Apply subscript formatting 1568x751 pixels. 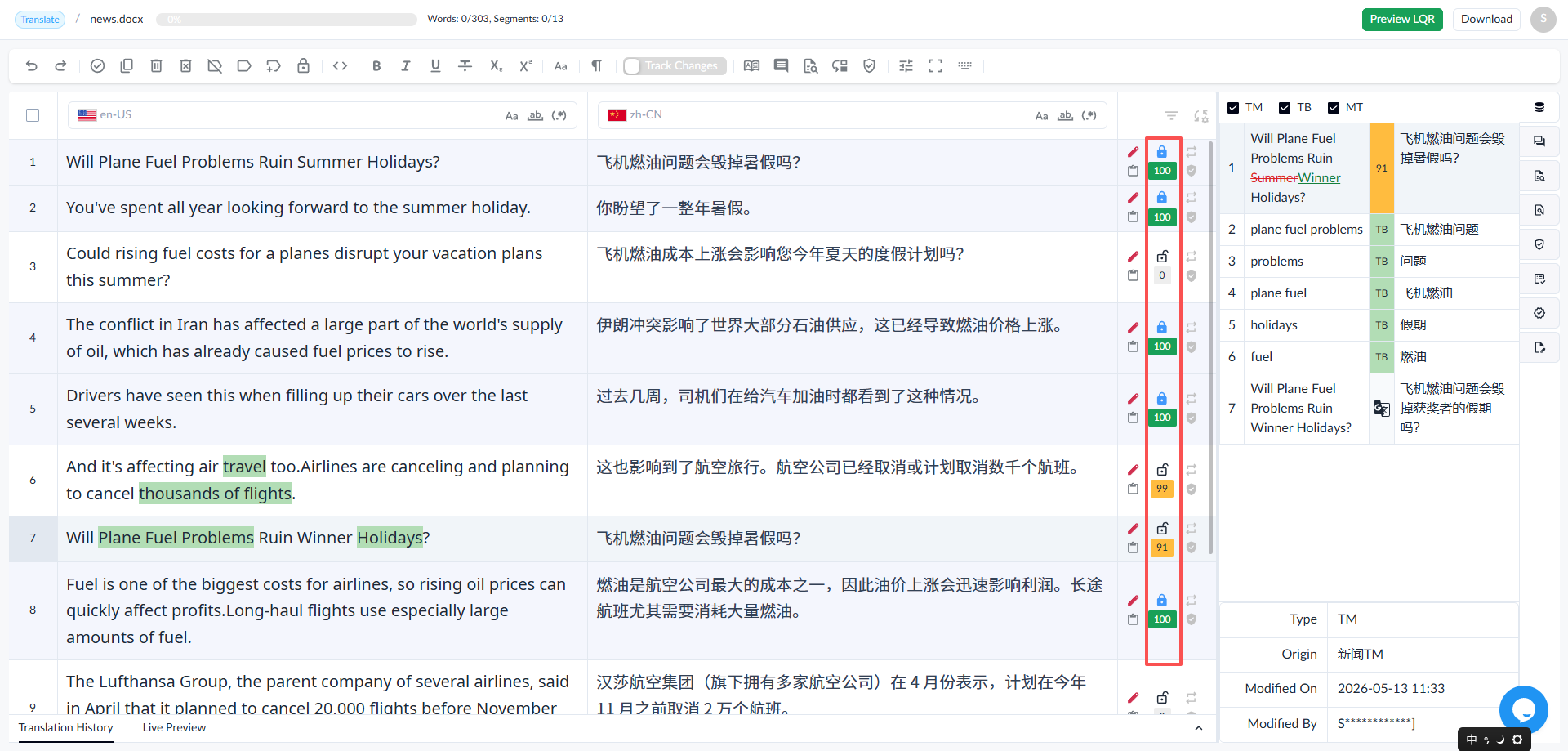click(x=496, y=66)
